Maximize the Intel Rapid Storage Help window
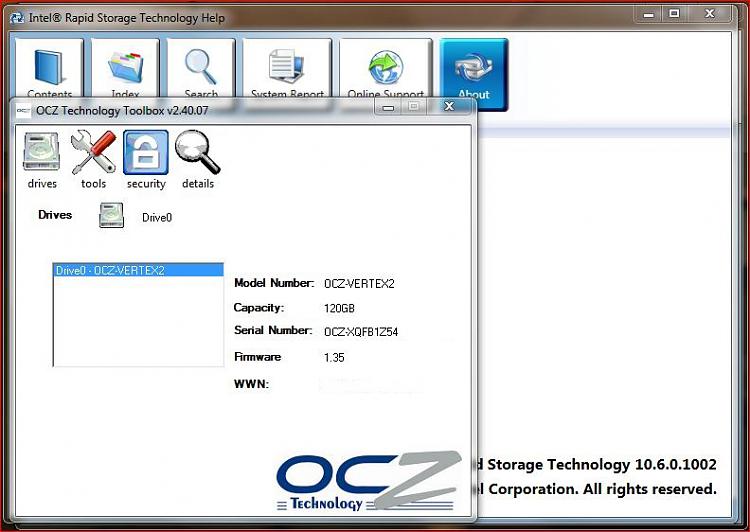The width and height of the screenshot is (750, 532). click(674, 14)
